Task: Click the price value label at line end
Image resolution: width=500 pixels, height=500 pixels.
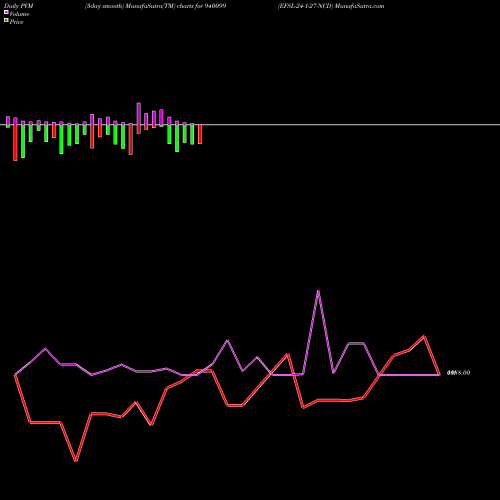Action: [x=458, y=373]
